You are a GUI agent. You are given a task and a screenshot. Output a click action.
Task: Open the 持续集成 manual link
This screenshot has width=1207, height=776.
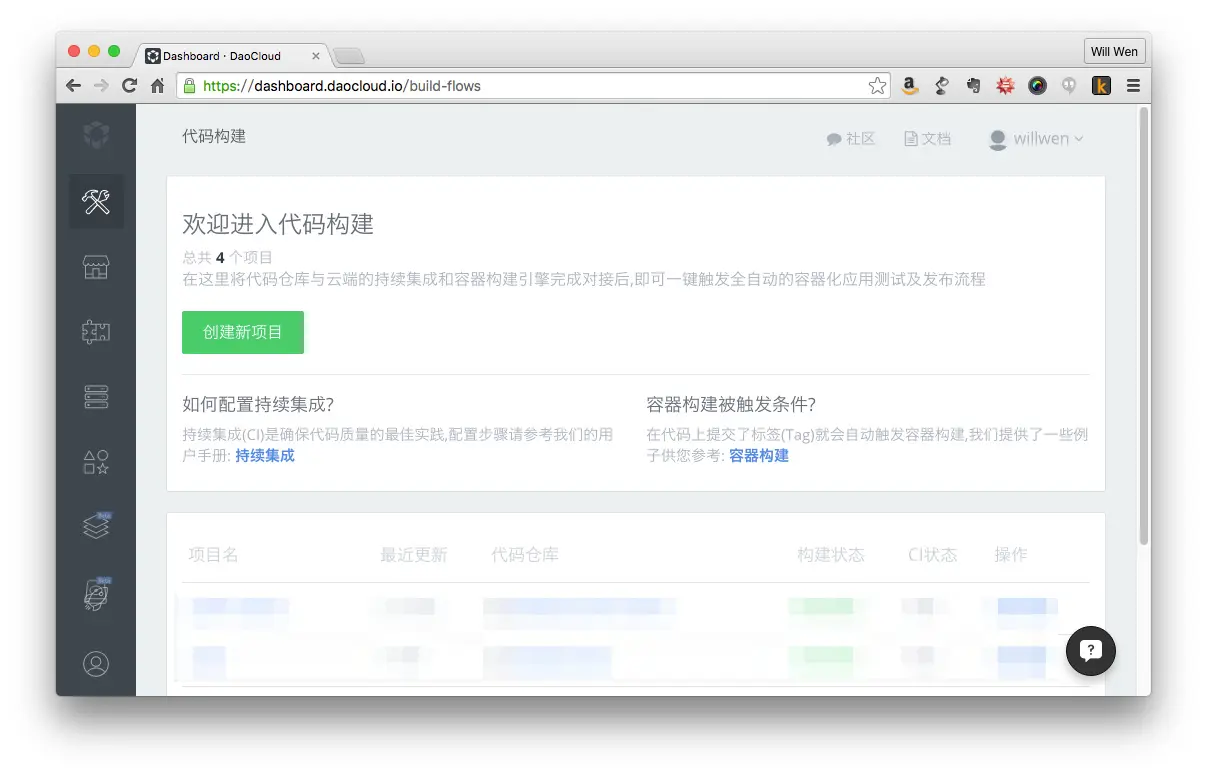tap(265, 455)
